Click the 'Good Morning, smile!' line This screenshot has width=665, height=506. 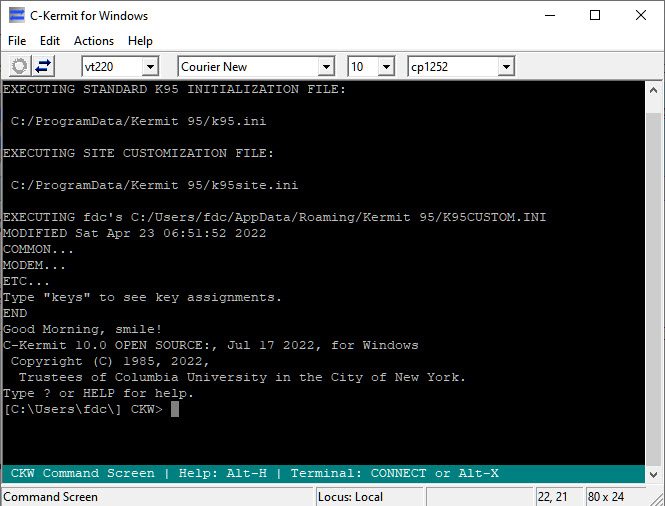[x=82, y=329]
